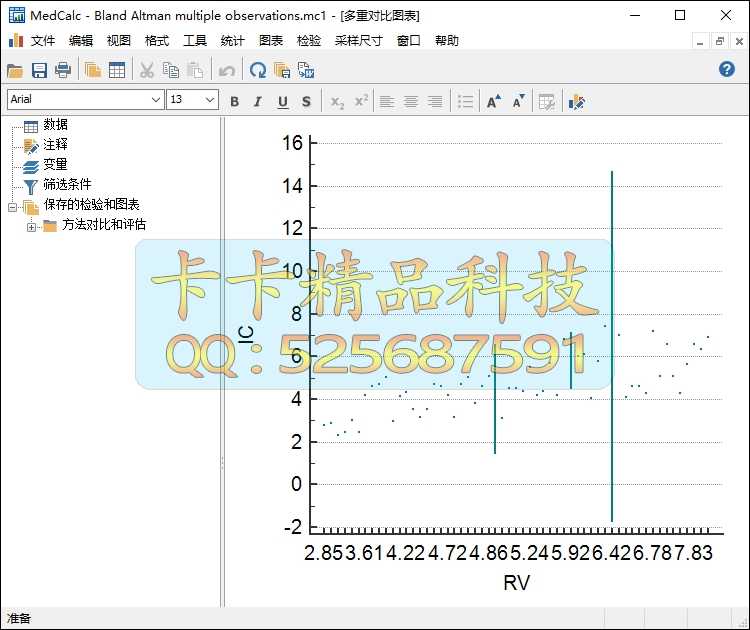The height and width of the screenshot is (630, 750).
Task: Open the 帮助 menu
Action: click(447, 41)
